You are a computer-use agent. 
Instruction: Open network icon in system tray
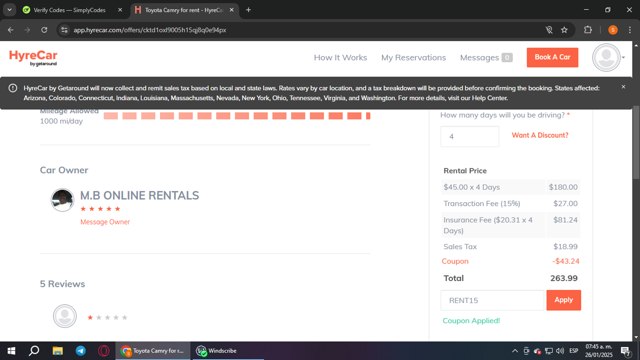coord(549,351)
